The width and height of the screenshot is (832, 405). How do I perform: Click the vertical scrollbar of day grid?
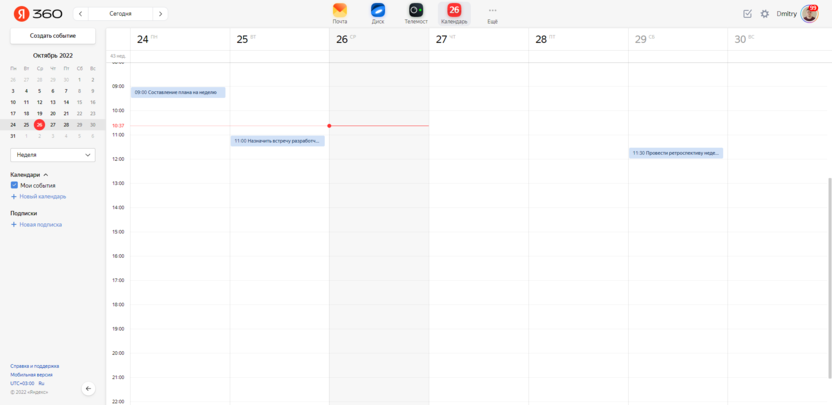pyautogui.click(x=829, y=279)
